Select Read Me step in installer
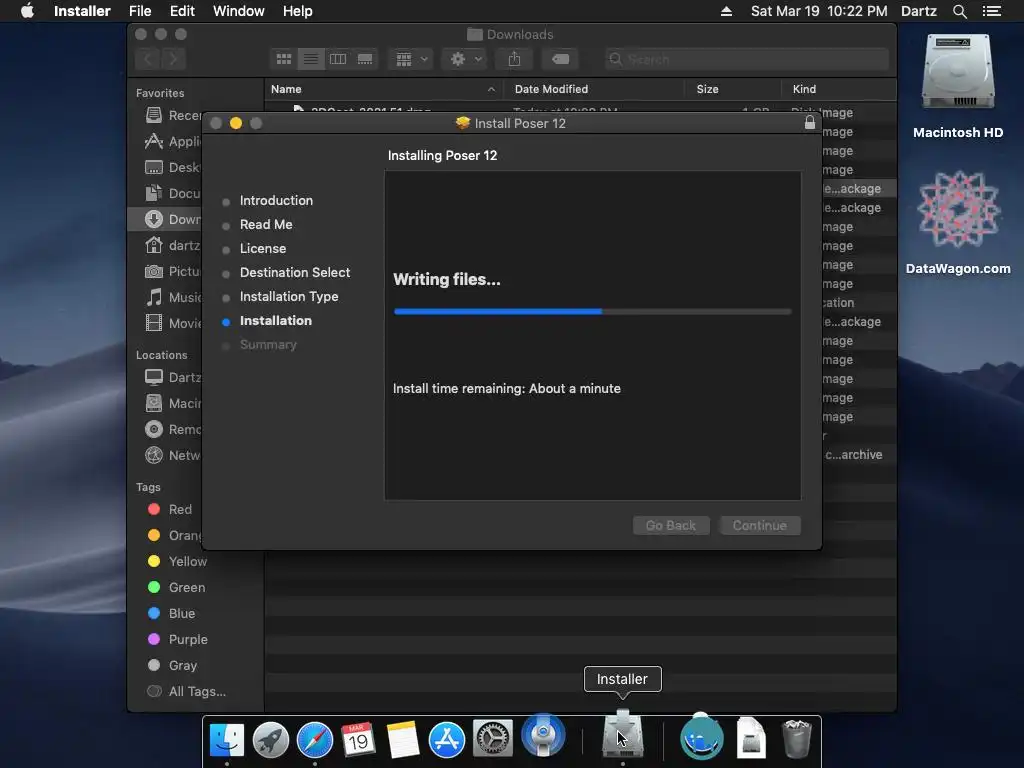This screenshot has width=1024, height=768. coord(266,225)
